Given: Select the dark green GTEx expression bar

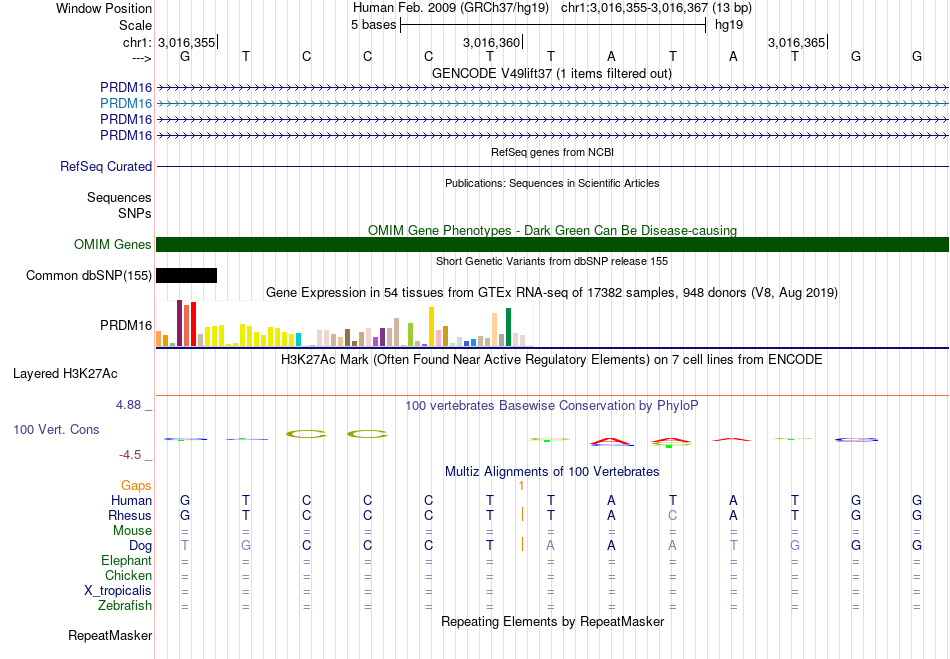Looking at the screenshot, I should [508, 327].
